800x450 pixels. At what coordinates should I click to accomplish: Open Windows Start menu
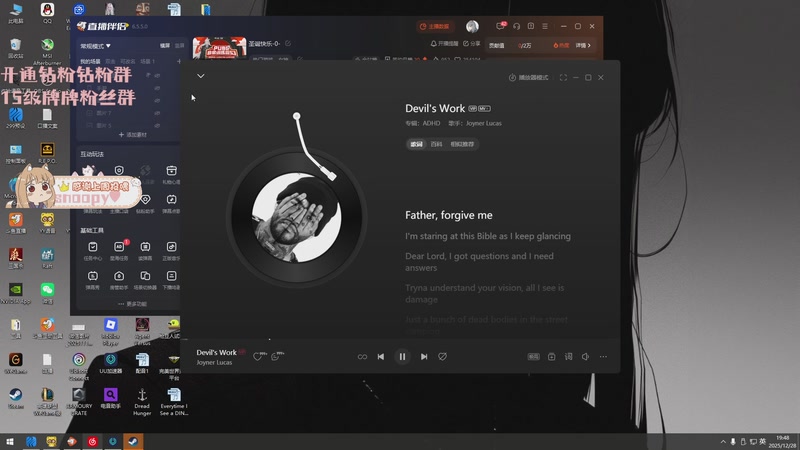click(10, 442)
